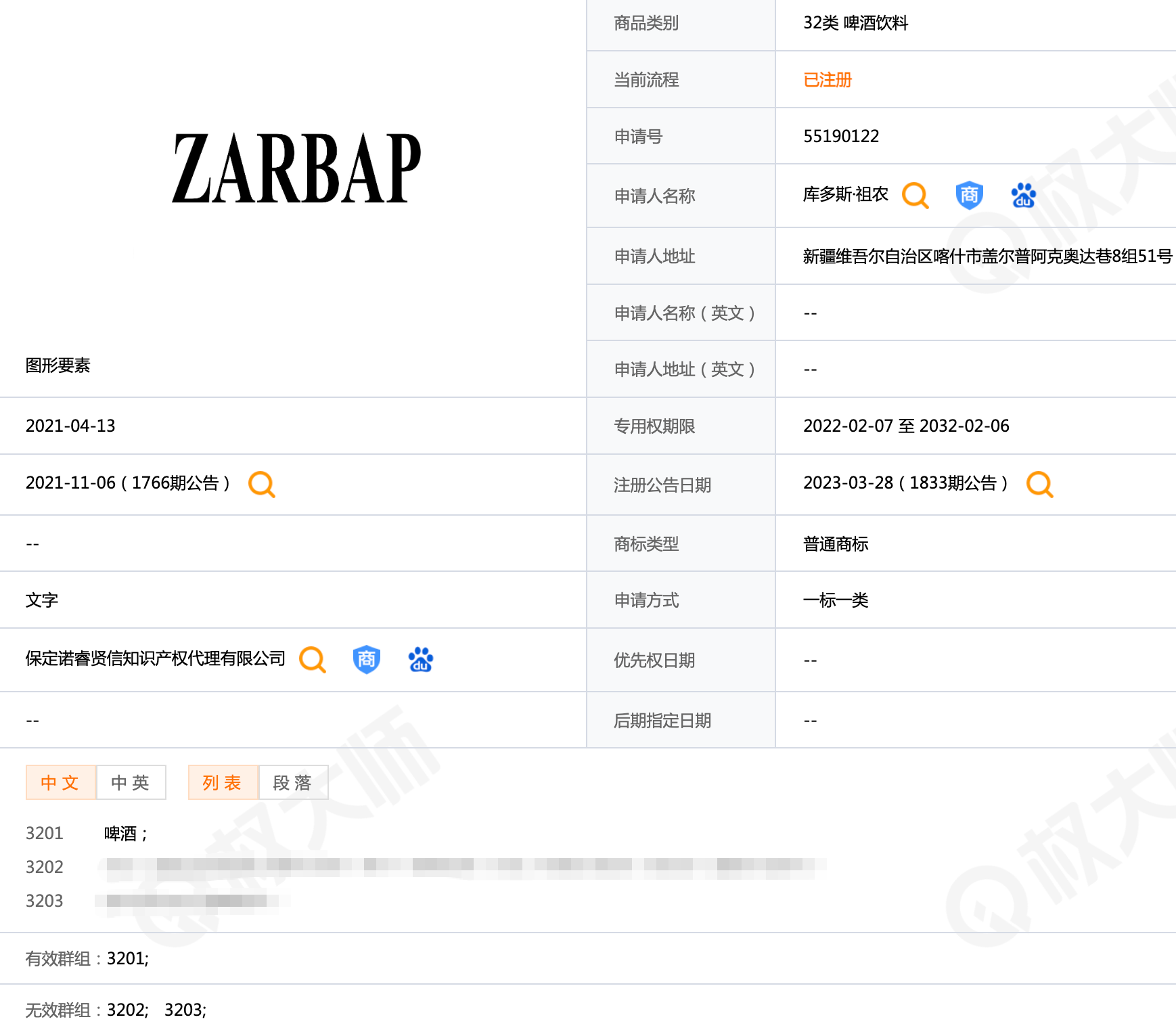Viewport: 1176px width, 1030px height.
Task: Select 段落 paragraph view
Action: coord(293,782)
